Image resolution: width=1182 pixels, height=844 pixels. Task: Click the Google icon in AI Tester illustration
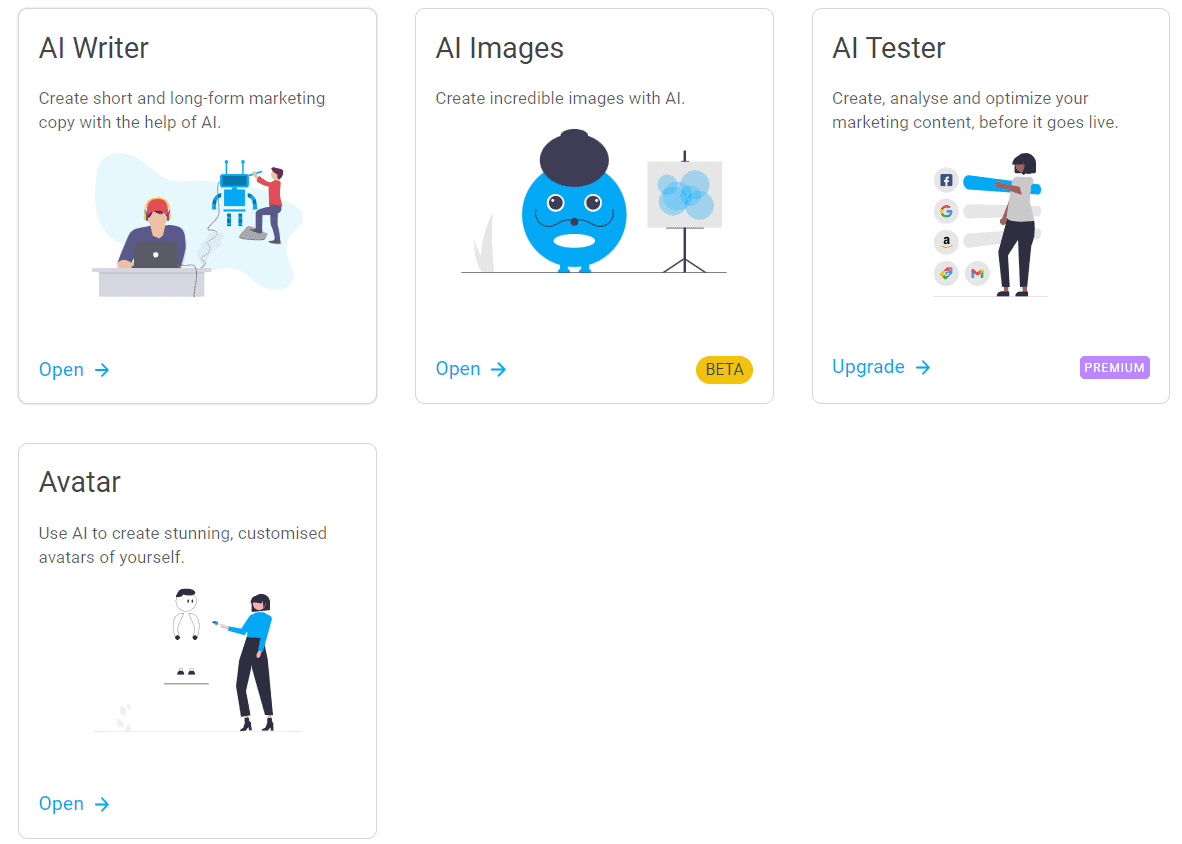(946, 211)
